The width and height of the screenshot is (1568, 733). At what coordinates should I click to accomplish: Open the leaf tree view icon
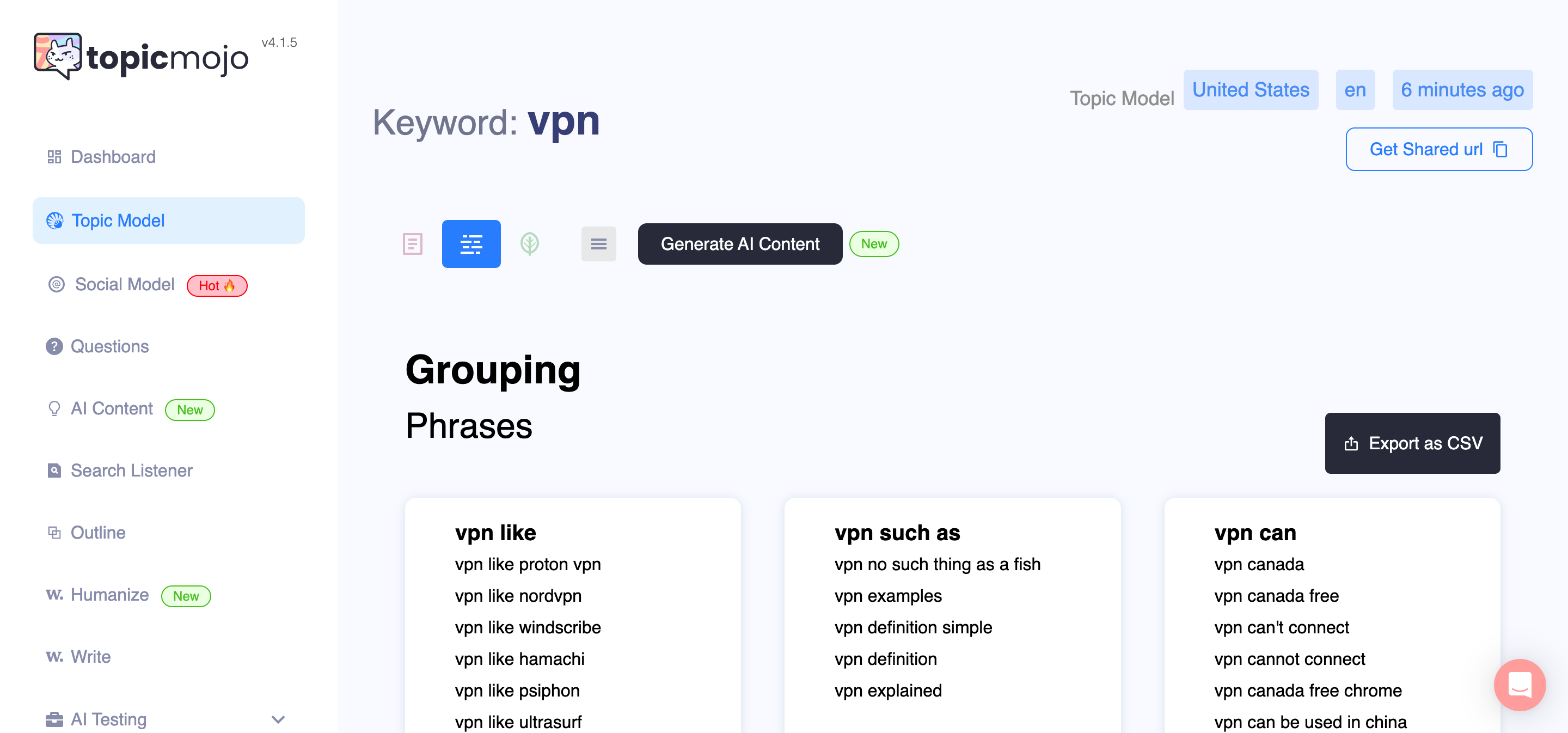pos(530,244)
